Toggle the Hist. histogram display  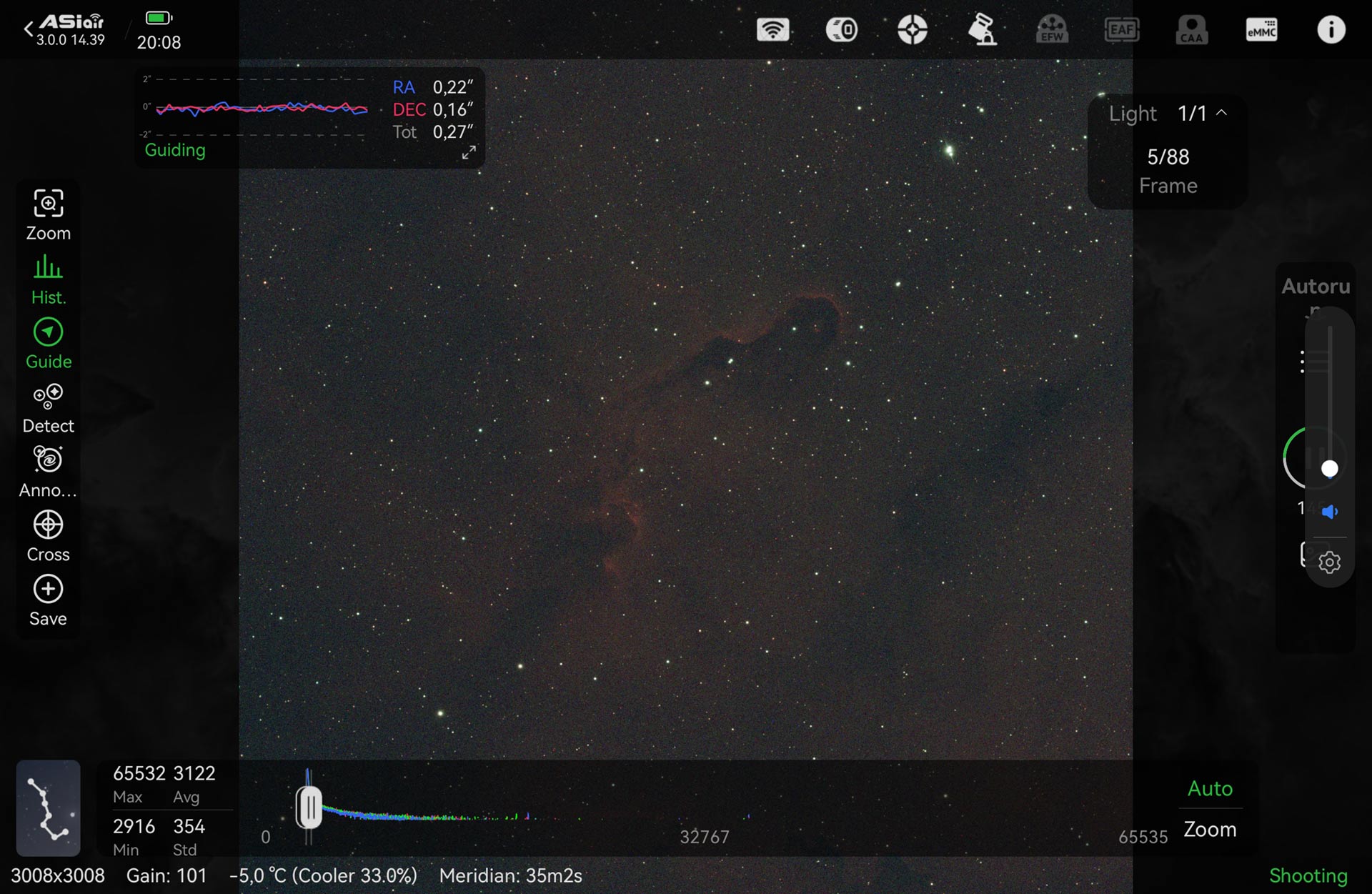pyautogui.click(x=49, y=279)
